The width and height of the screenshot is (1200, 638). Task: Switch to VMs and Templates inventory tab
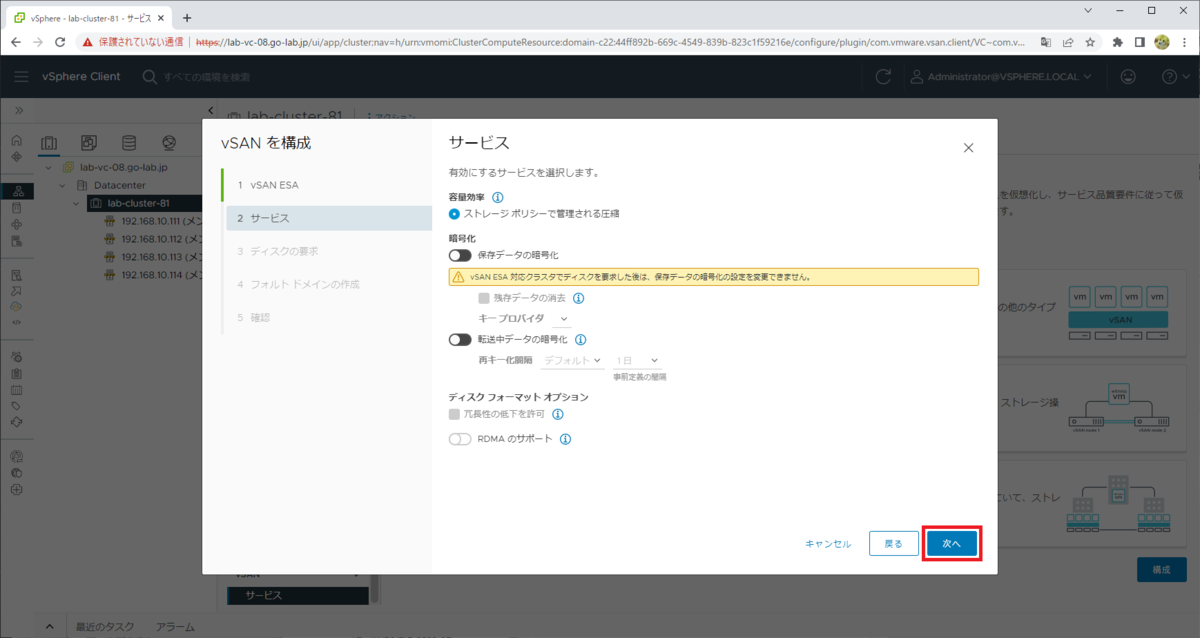click(x=89, y=143)
